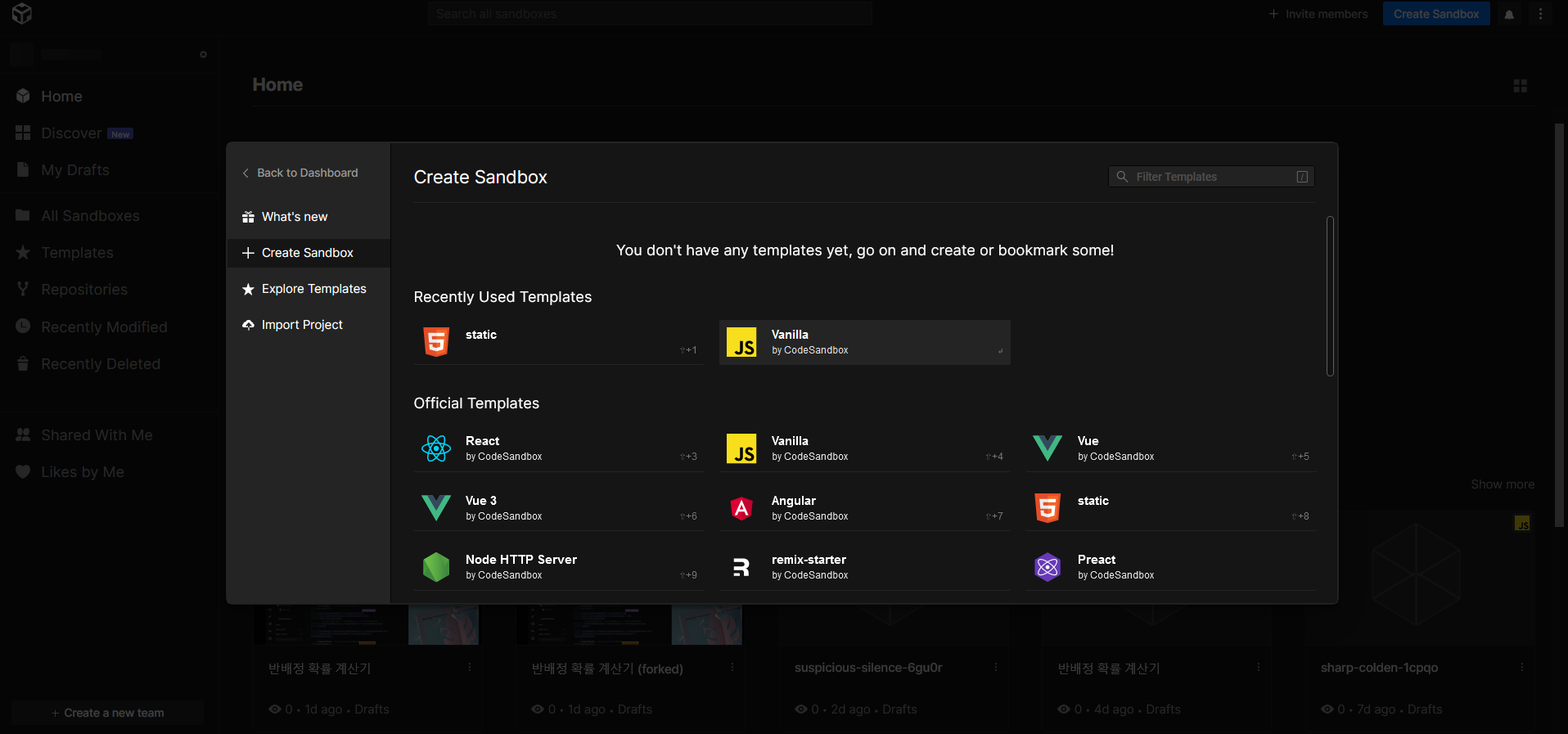Click the Home cube icon in sidebar
Viewport: 1568px width, 734px height.
click(23, 96)
